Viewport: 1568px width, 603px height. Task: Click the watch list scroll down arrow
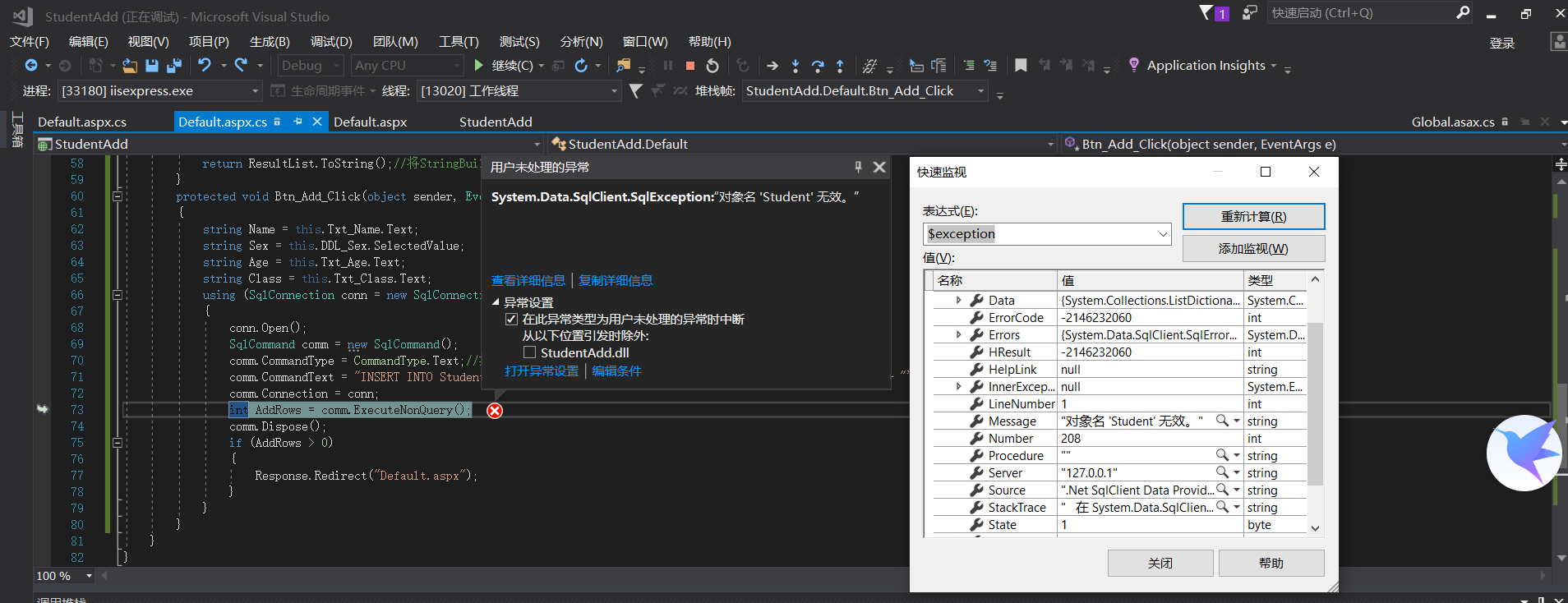1315,528
